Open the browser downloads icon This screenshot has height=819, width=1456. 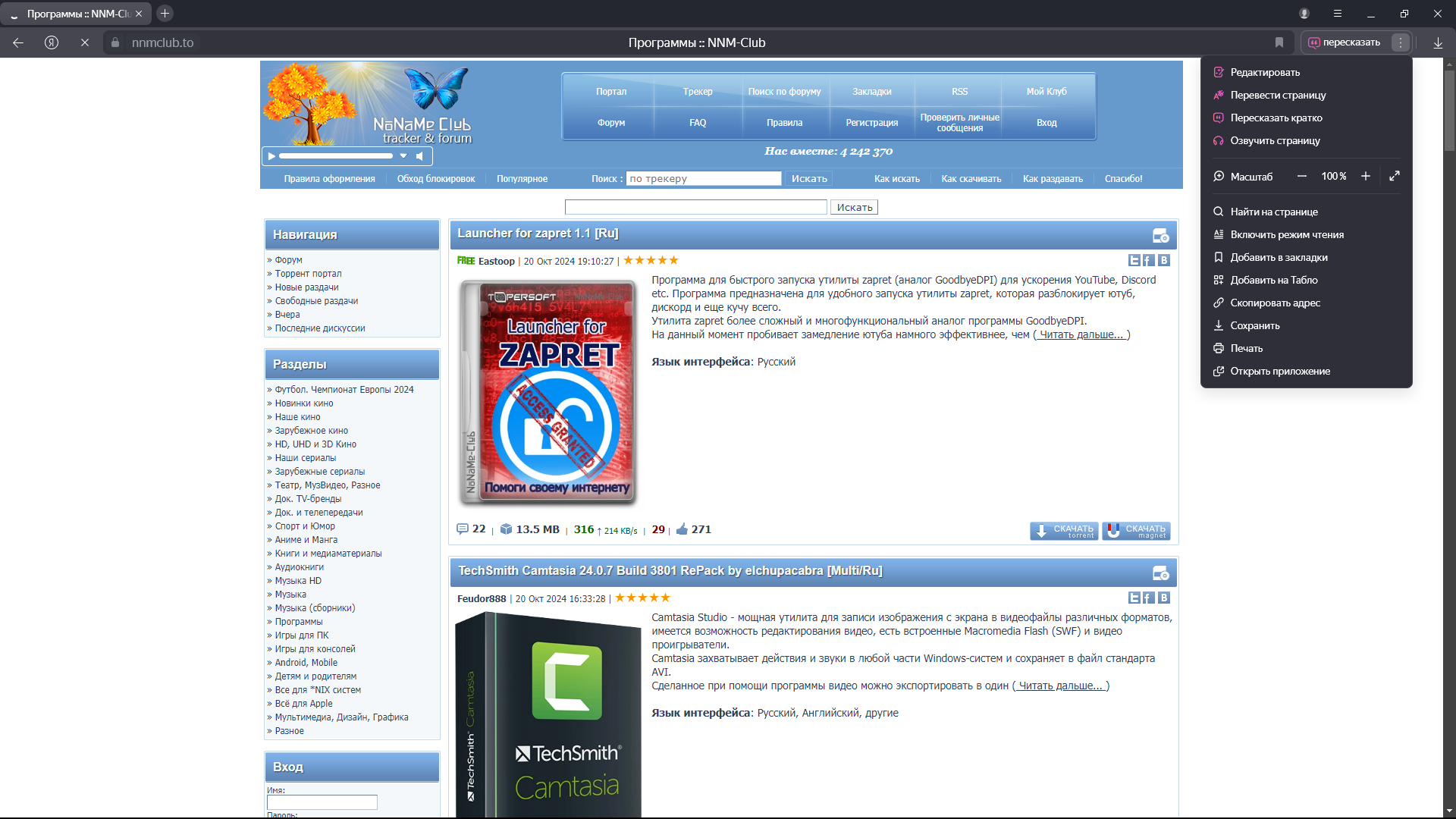[x=1438, y=42]
